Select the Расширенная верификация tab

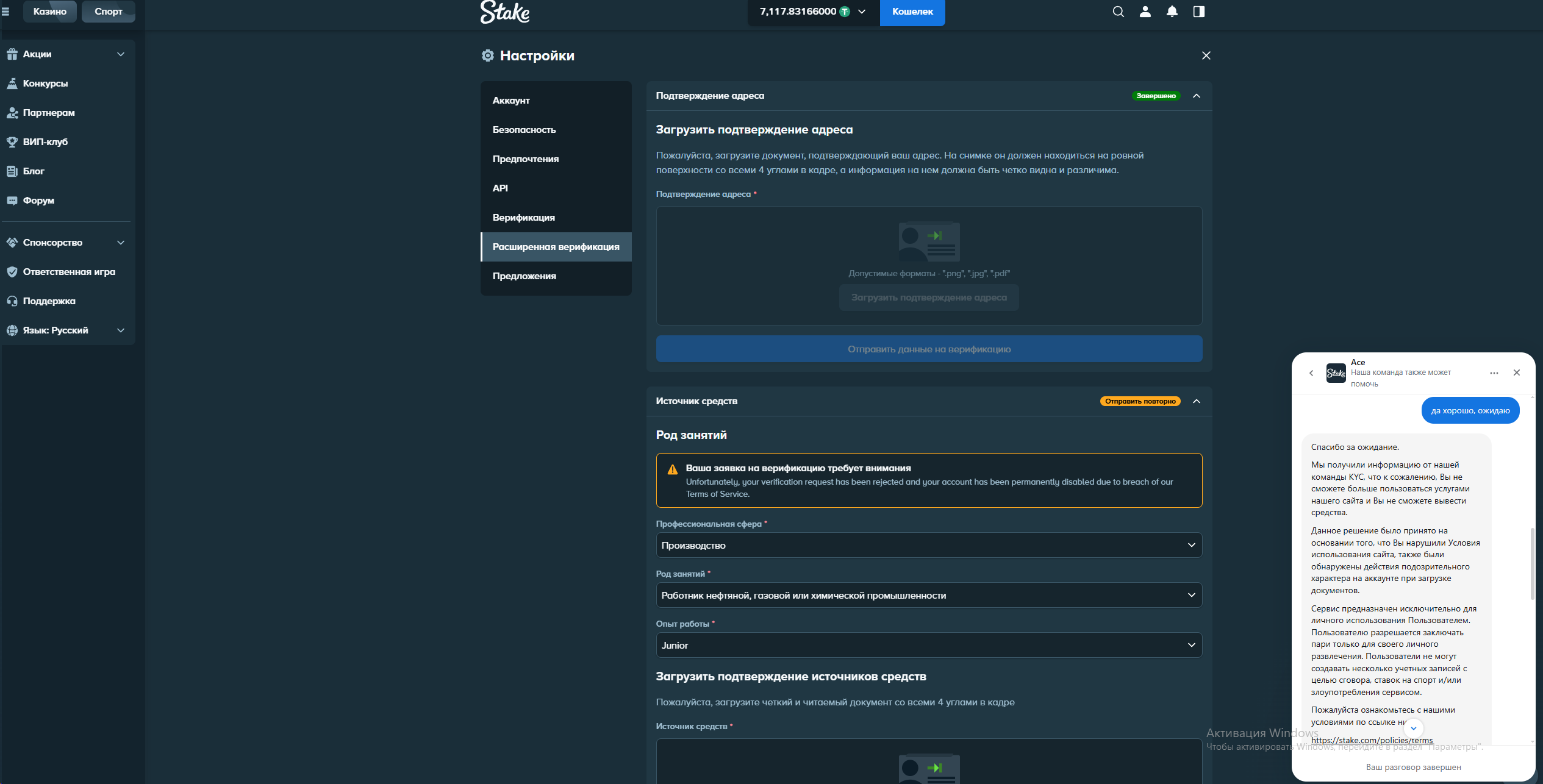pos(556,246)
